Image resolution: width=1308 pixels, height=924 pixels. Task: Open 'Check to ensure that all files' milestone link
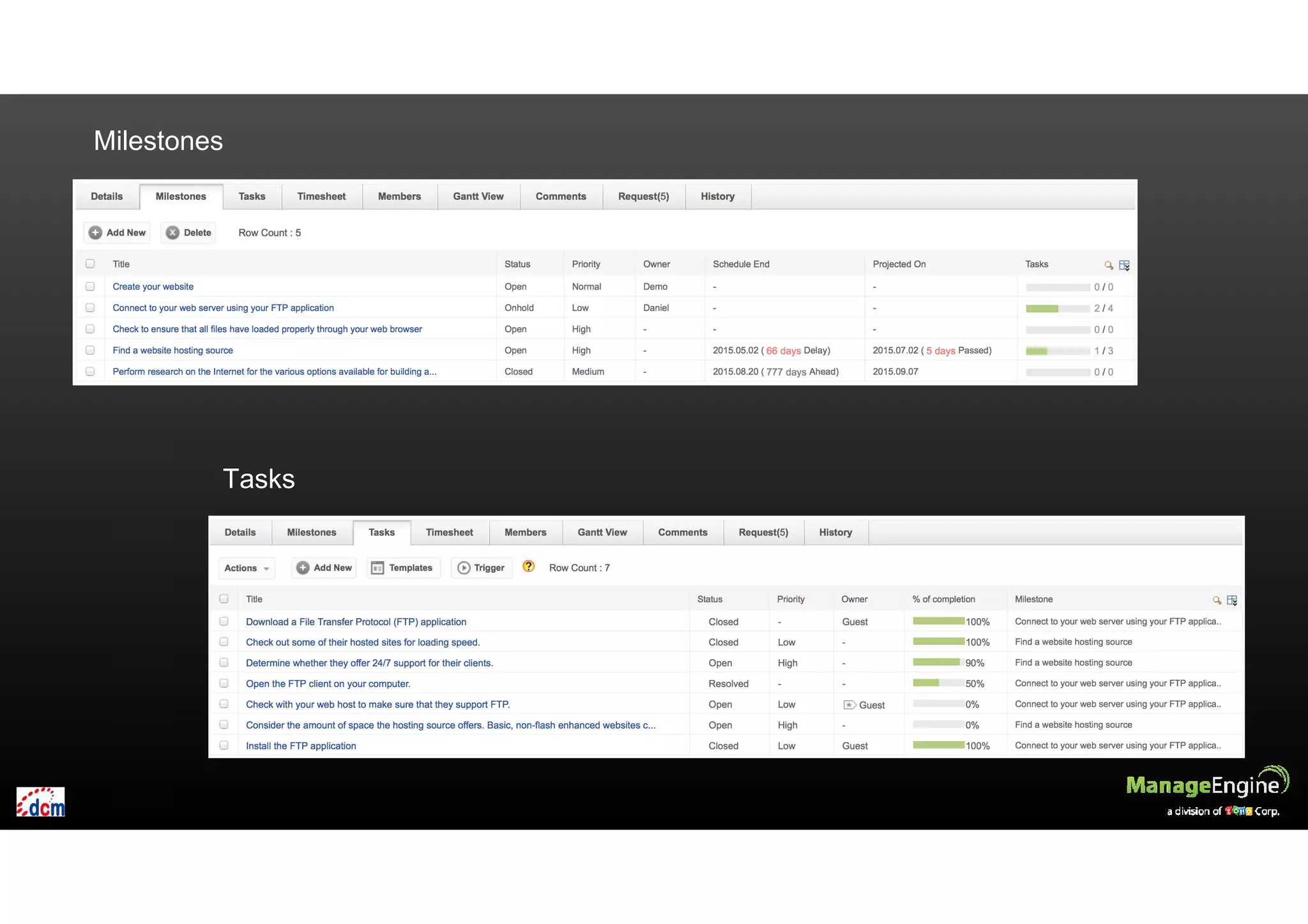(x=267, y=329)
